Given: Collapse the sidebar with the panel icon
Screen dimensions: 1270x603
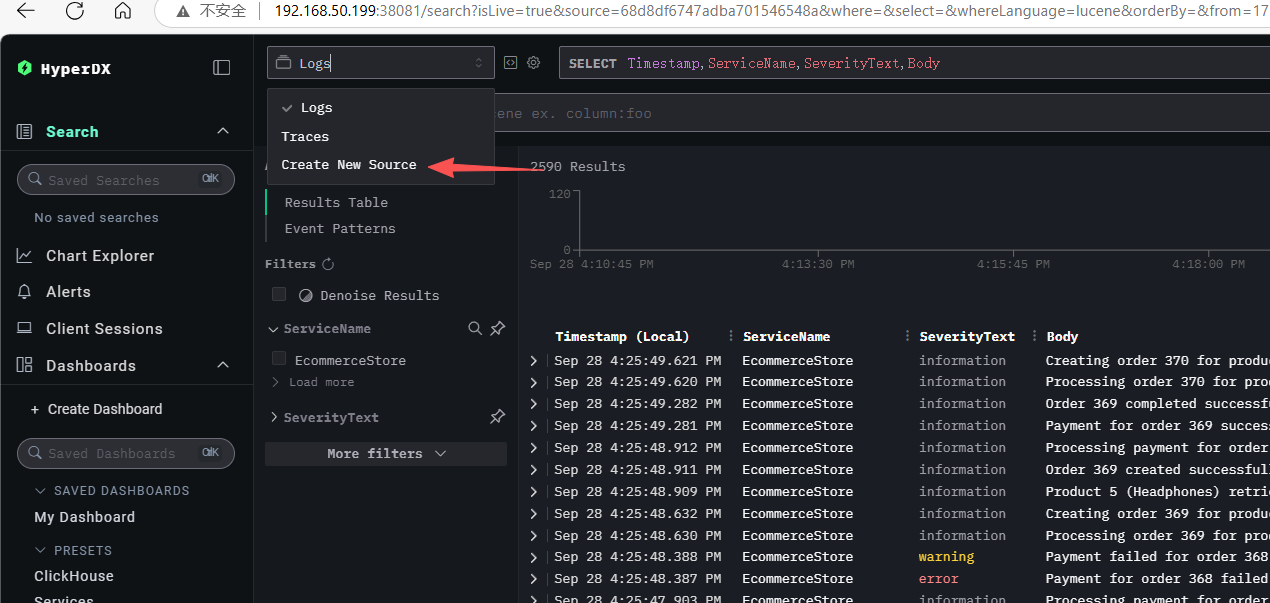Looking at the screenshot, I should point(222,68).
